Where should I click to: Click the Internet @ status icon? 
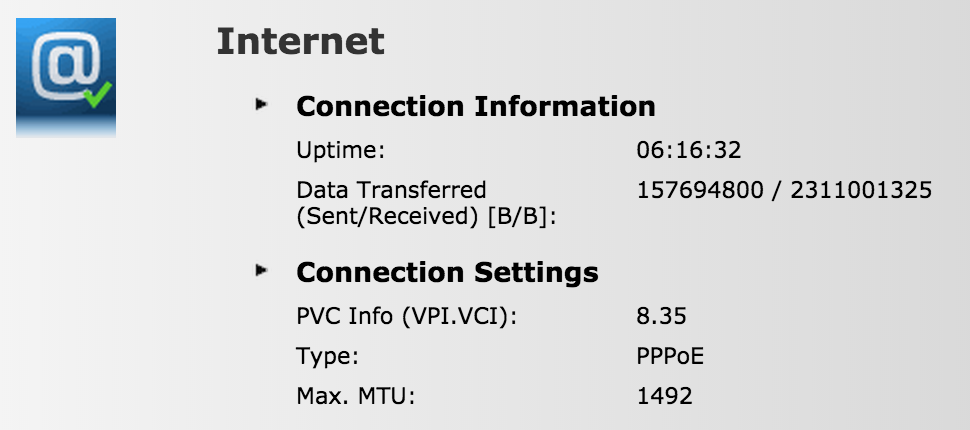[66, 77]
